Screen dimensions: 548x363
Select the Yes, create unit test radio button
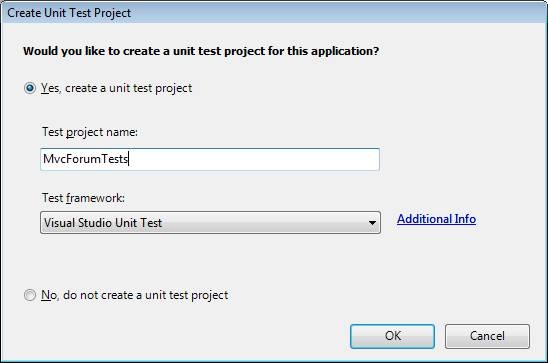(30, 88)
